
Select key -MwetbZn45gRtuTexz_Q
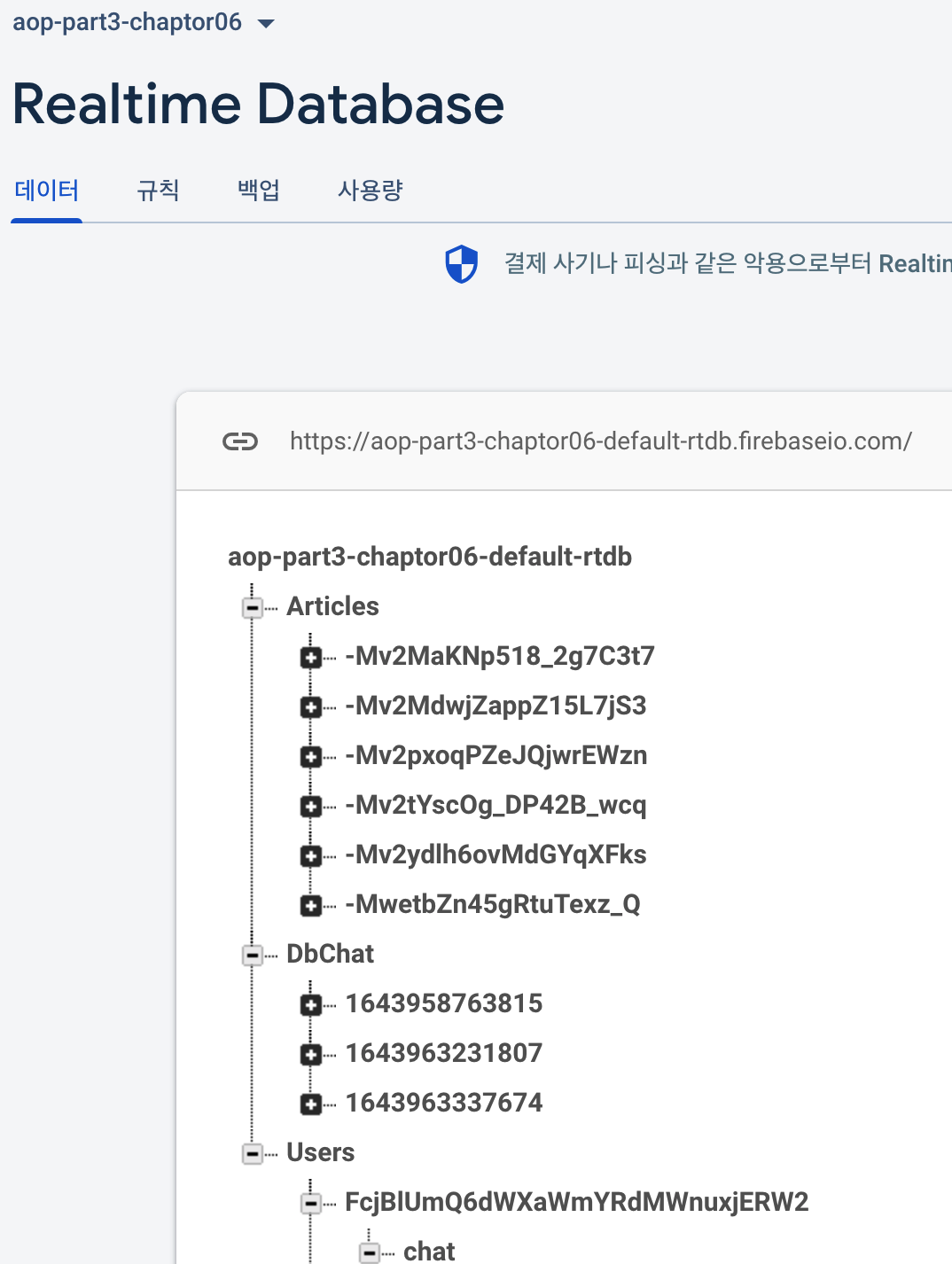[493, 904]
